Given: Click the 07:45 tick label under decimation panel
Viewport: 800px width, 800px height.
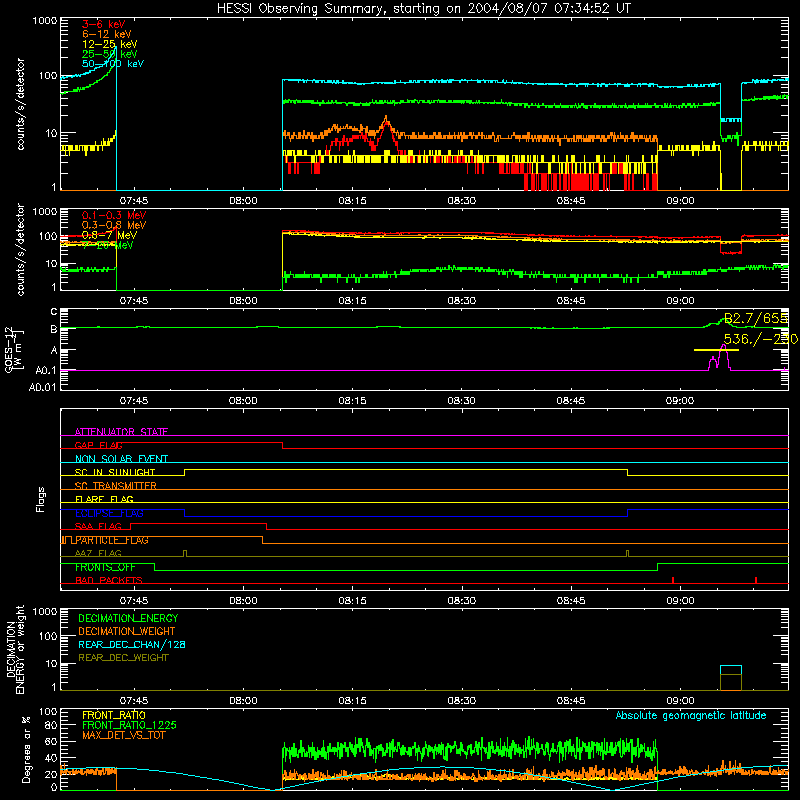Looking at the screenshot, I should [134, 701].
